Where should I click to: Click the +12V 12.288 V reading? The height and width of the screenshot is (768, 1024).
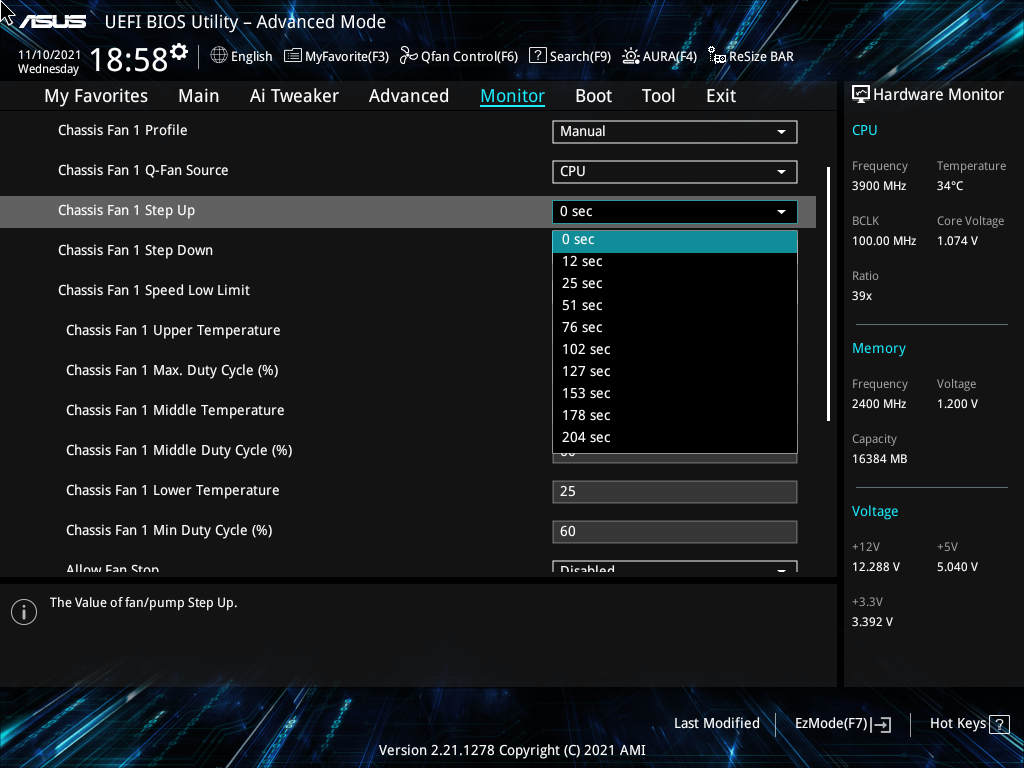pyautogui.click(x=875, y=567)
